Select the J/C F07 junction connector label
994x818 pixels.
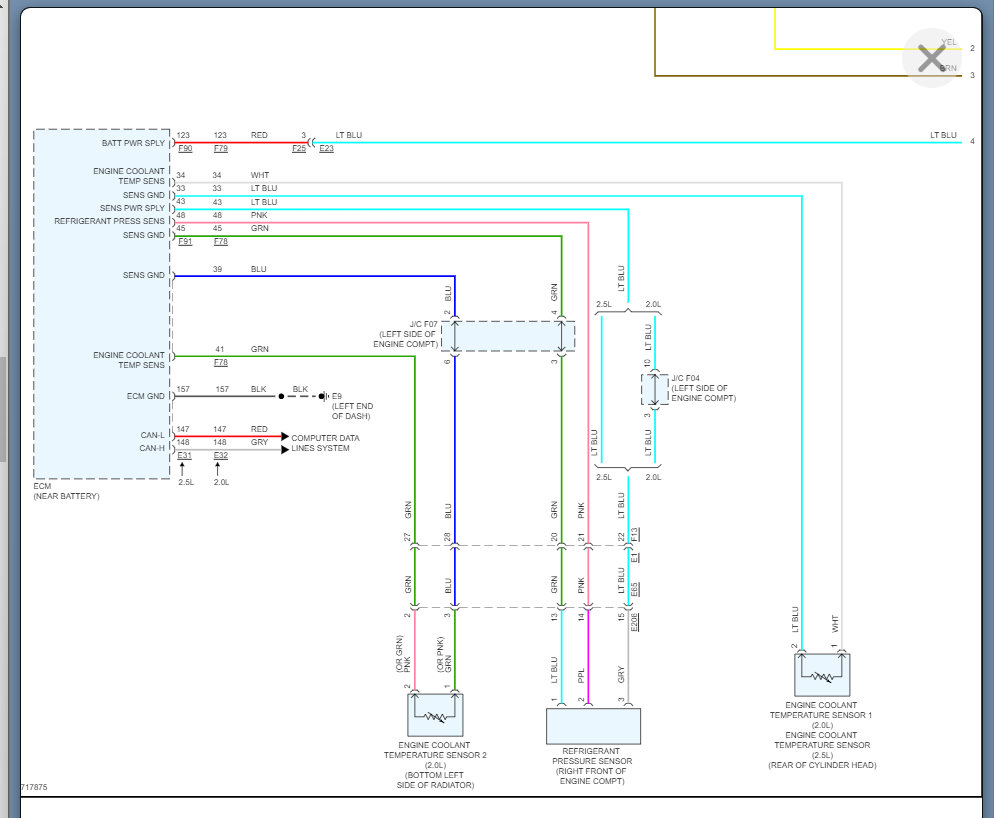406,334
